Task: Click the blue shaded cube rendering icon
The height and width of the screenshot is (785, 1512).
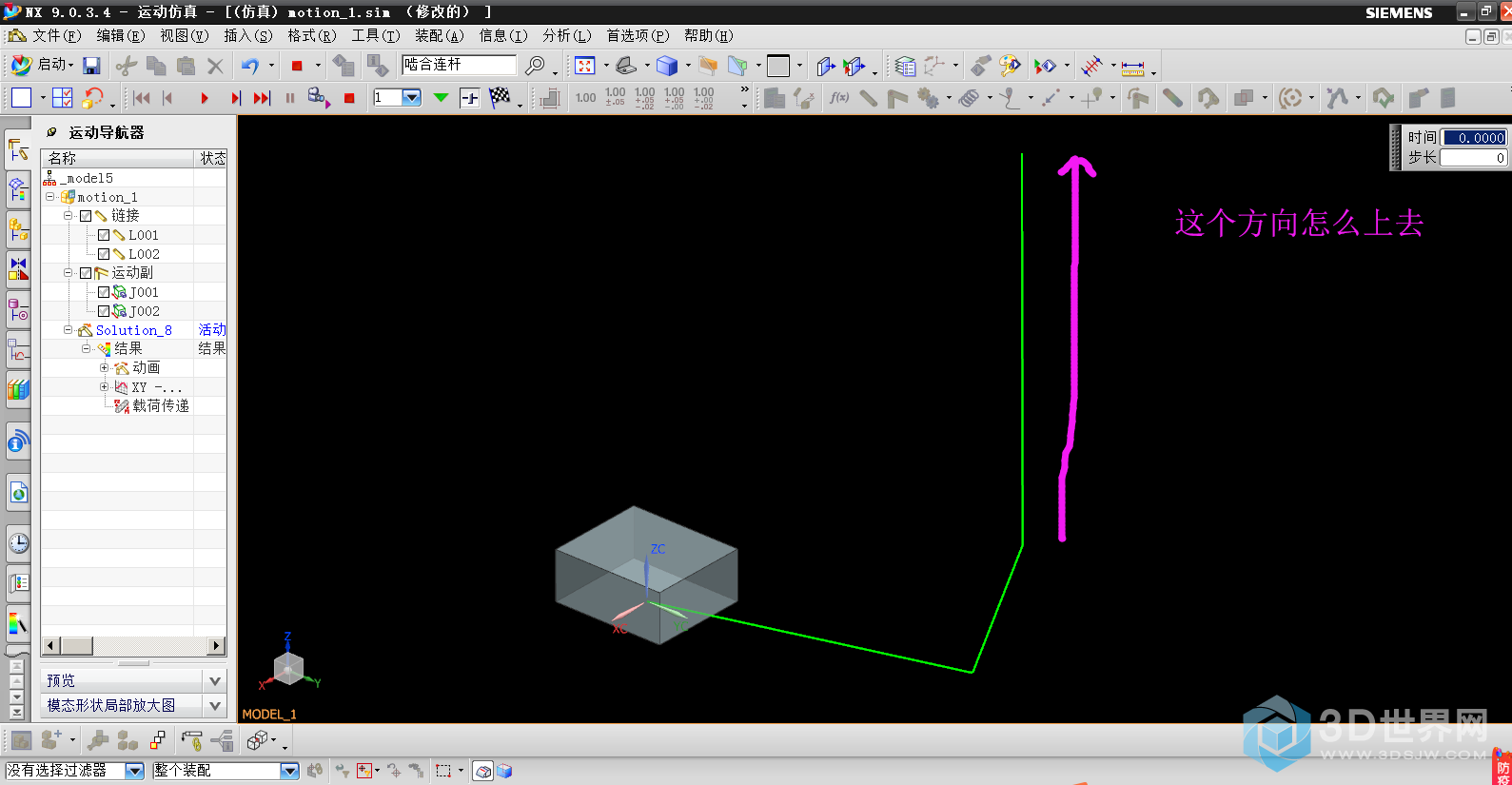Action: point(667,66)
